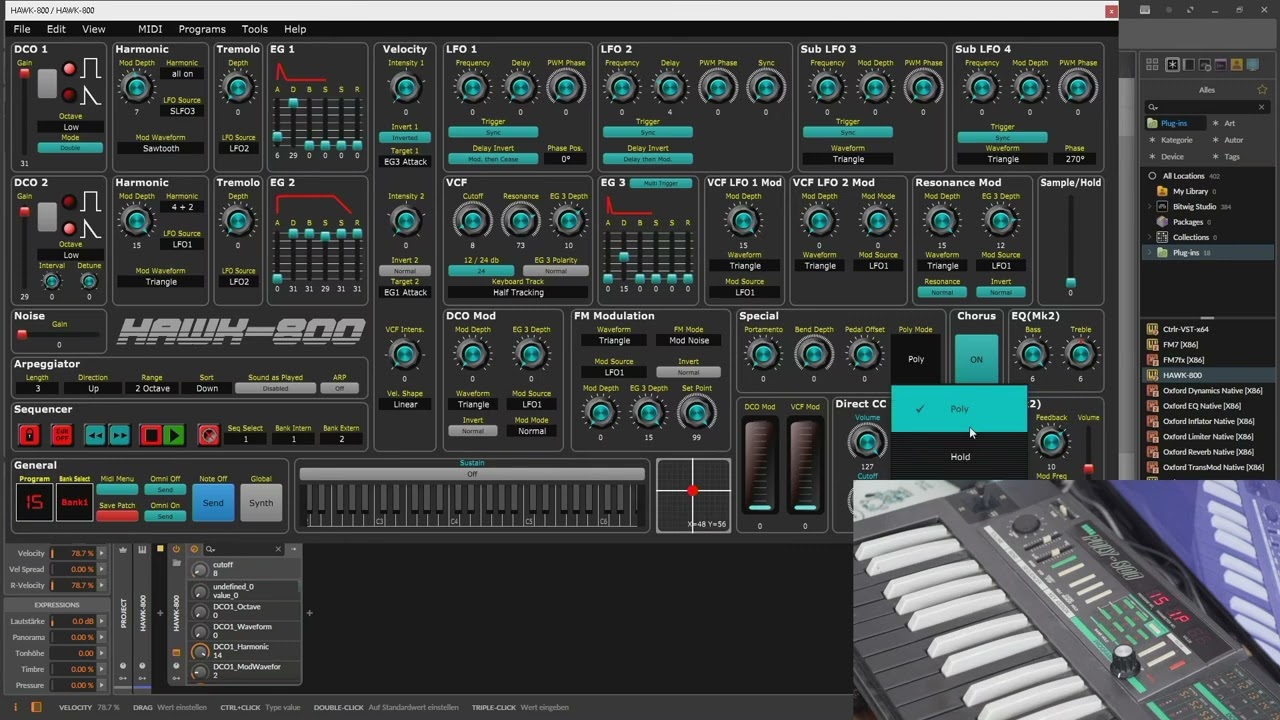
Task: Select the monitor icon in Bitwig browser toolbar
Action: (x=1253, y=65)
